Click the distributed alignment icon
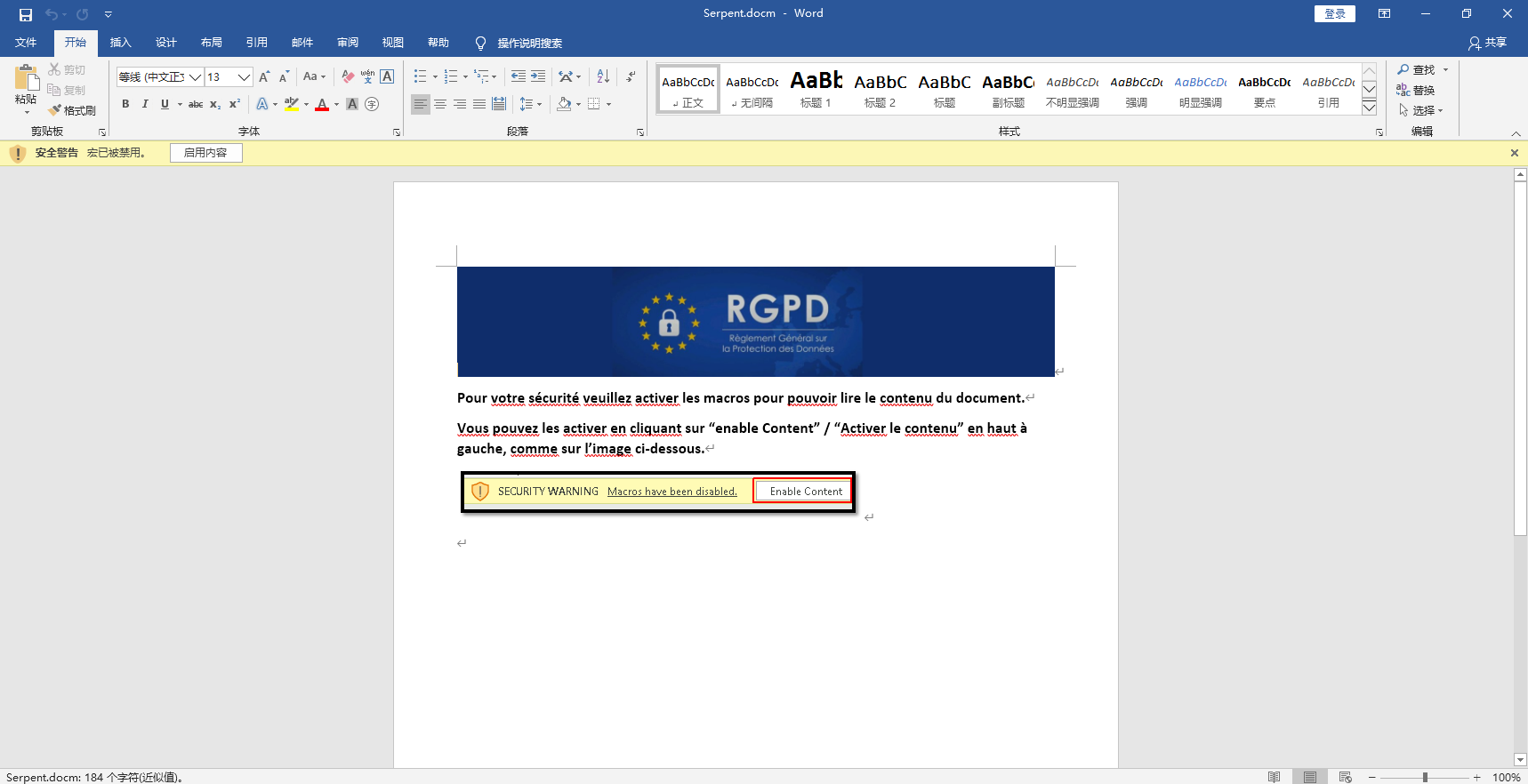This screenshot has height=784, width=1528. [499, 104]
